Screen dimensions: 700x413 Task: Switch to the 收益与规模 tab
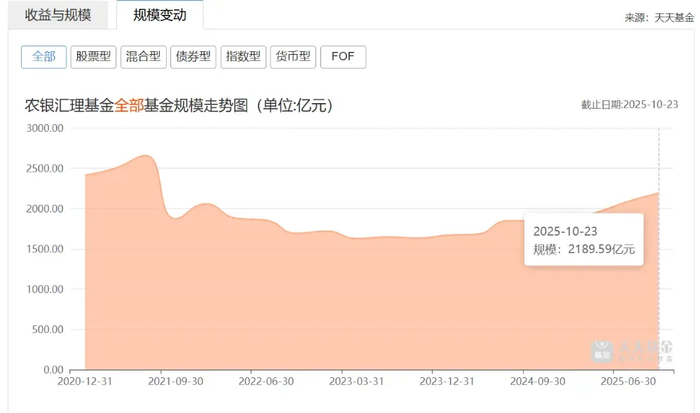[x=58, y=15]
